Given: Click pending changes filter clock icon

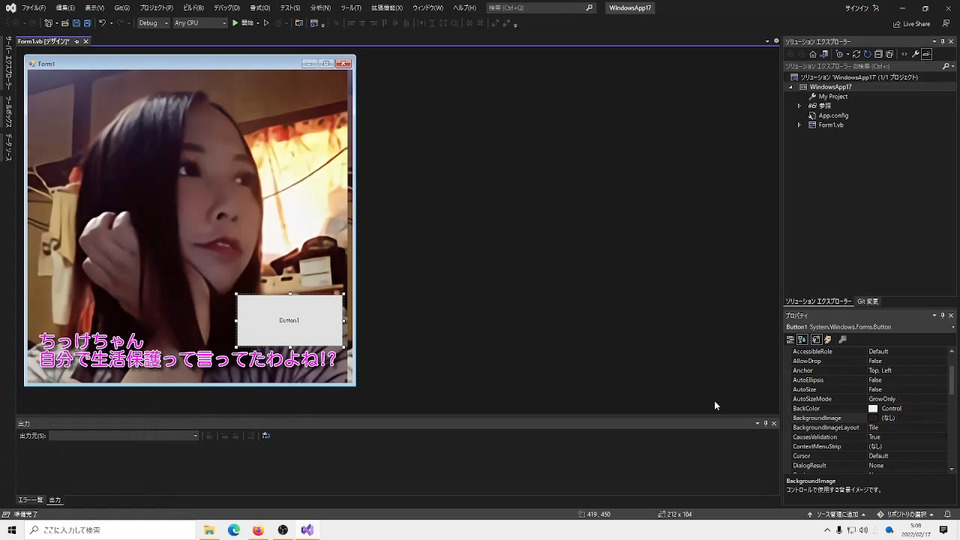Looking at the screenshot, I should 839,54.
